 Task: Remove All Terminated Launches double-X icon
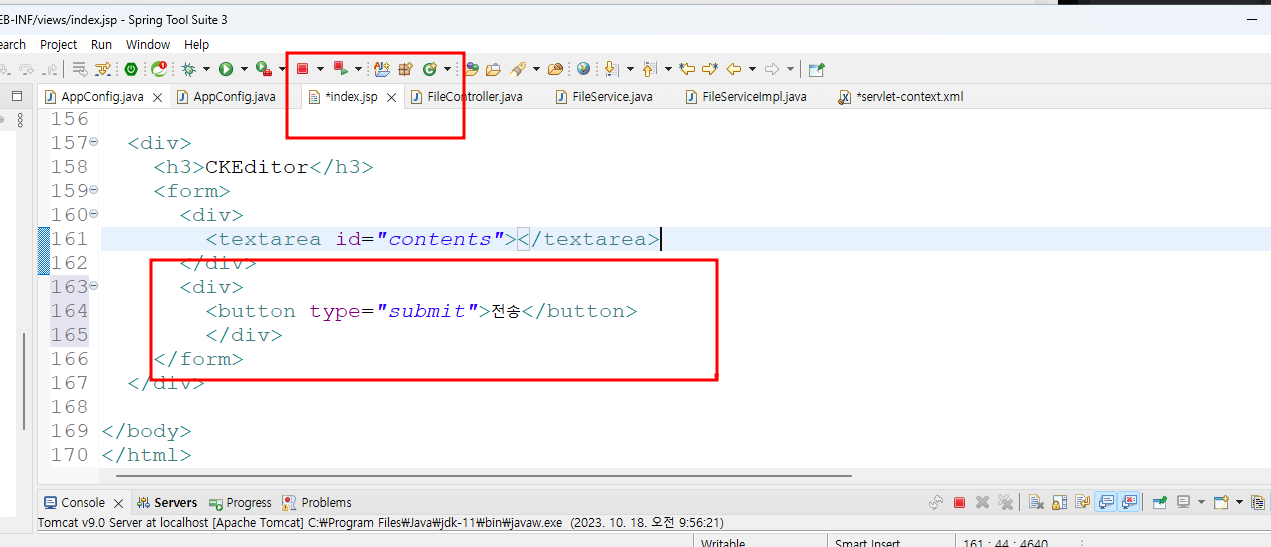coord(1005,502)
